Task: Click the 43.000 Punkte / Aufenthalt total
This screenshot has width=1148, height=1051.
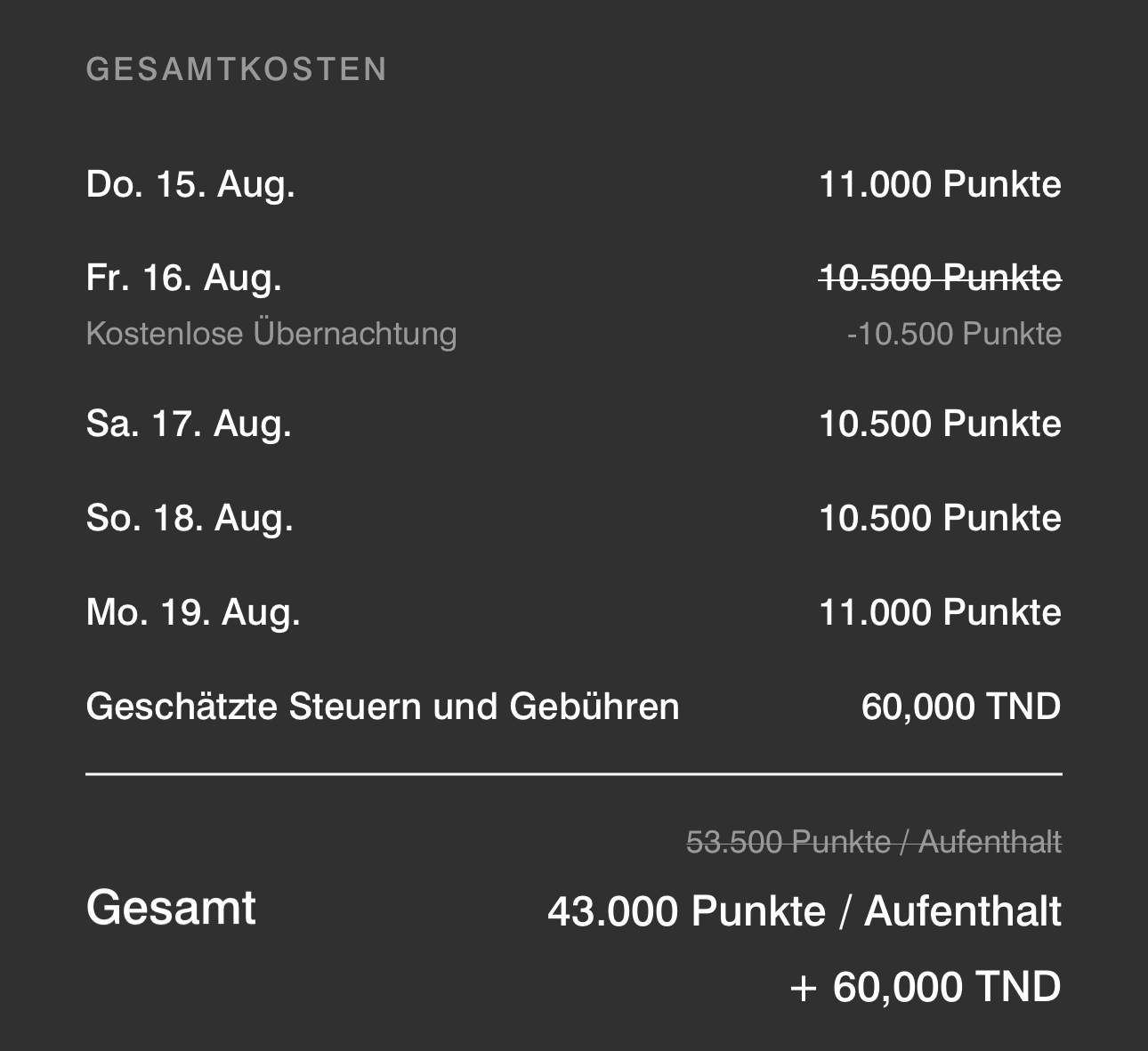Action: click(804, 911)
